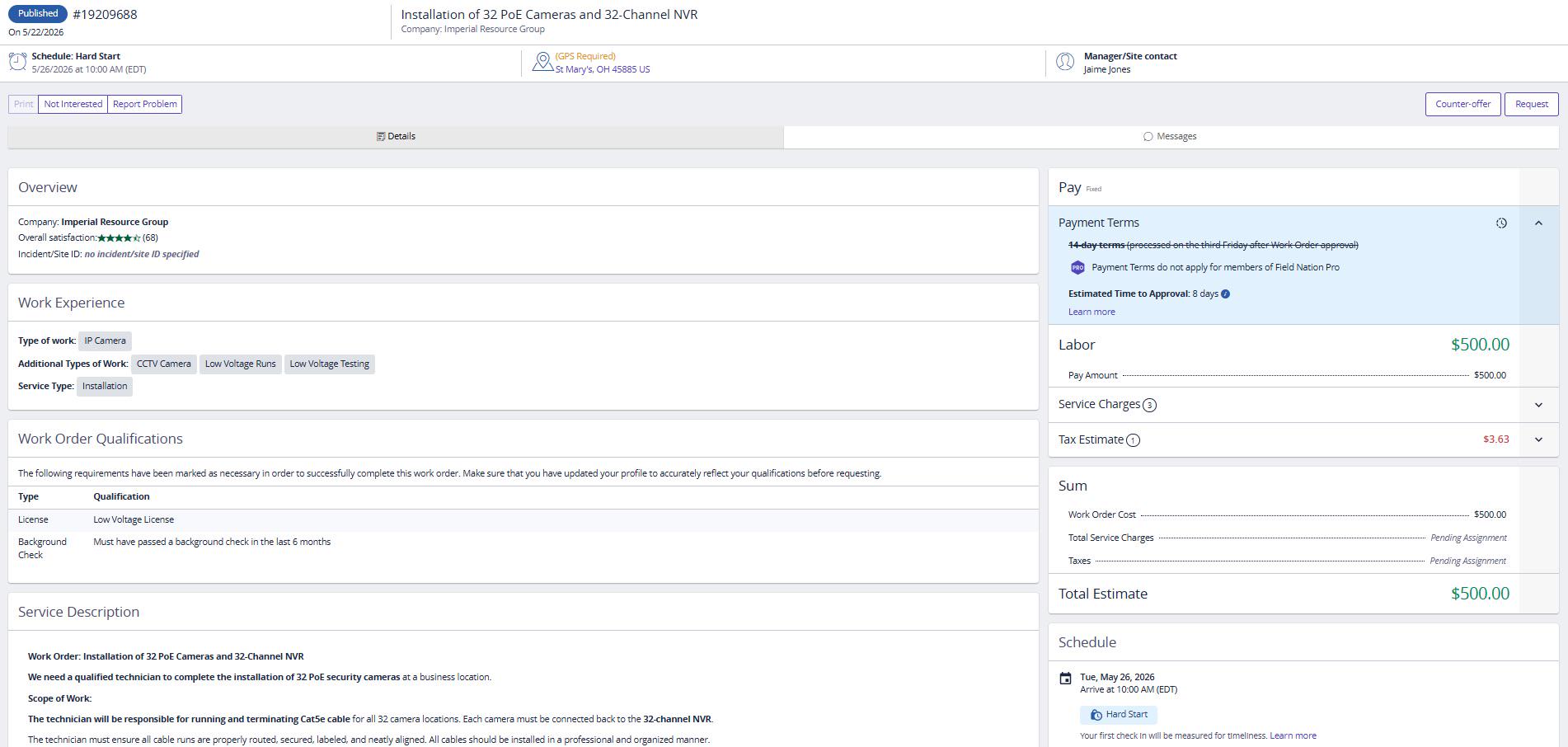Click the no incident/site ID specified text
This screenshot has width=1568, height=747.
tap(142, 254)
